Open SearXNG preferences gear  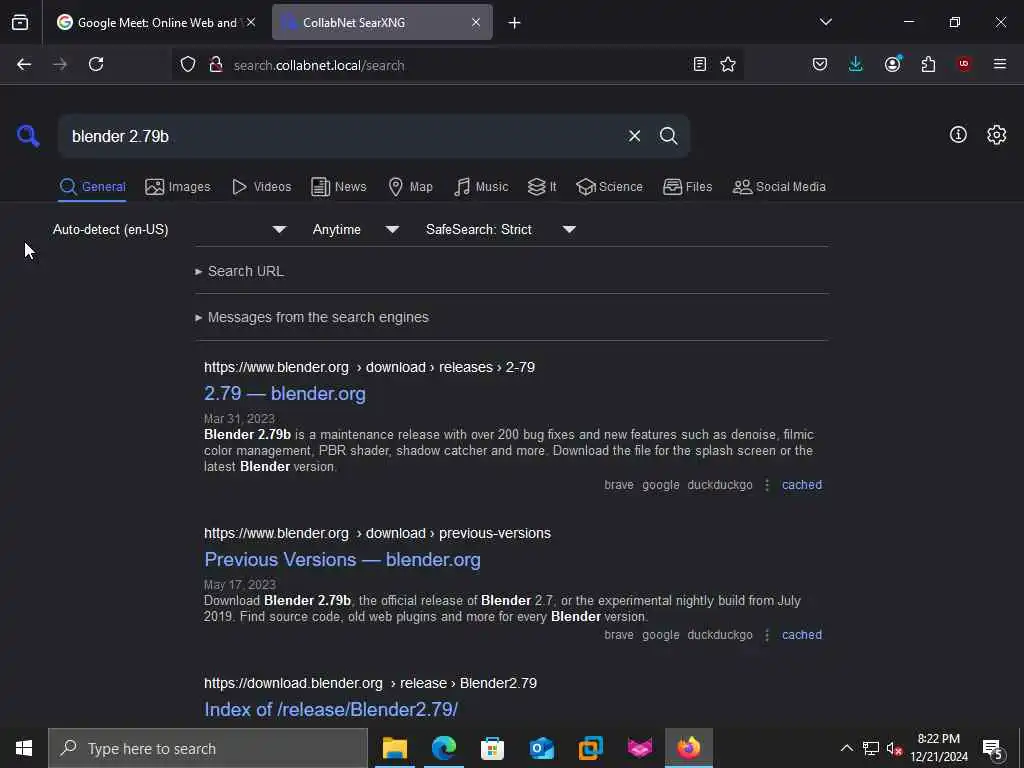[996, 135]
